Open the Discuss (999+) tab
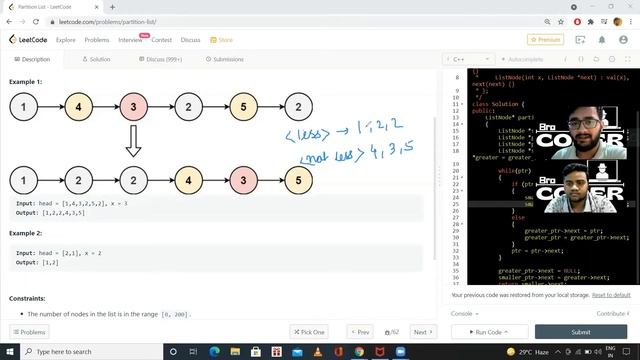The image size is (640, 360). [x=160, y=59]
